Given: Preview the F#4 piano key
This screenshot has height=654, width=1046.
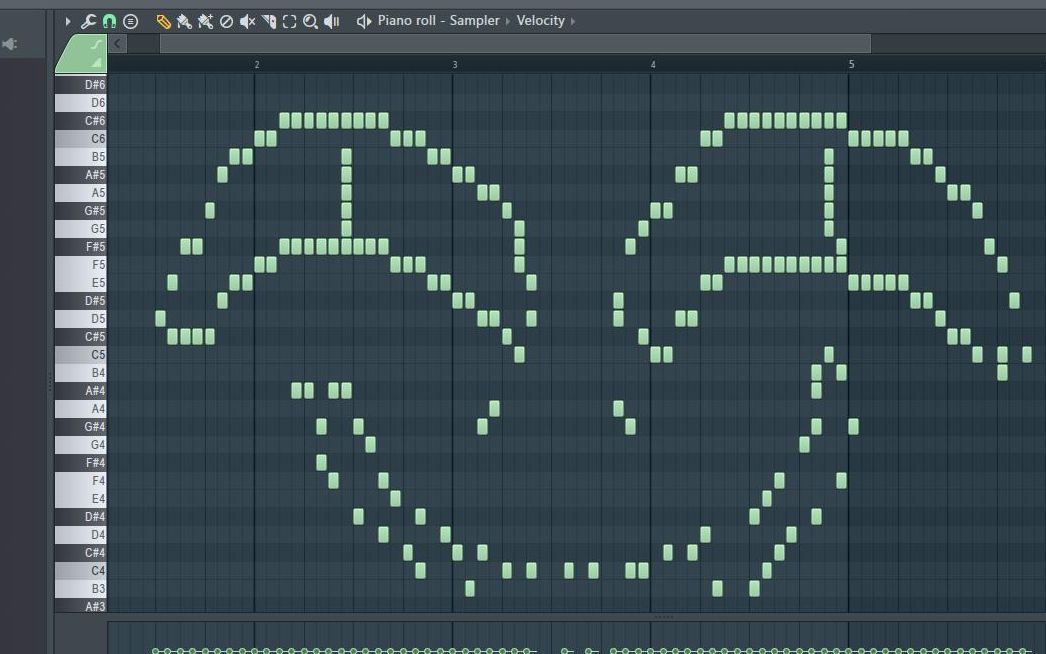Looking at the screenshot, I should [x=81, y=463].
